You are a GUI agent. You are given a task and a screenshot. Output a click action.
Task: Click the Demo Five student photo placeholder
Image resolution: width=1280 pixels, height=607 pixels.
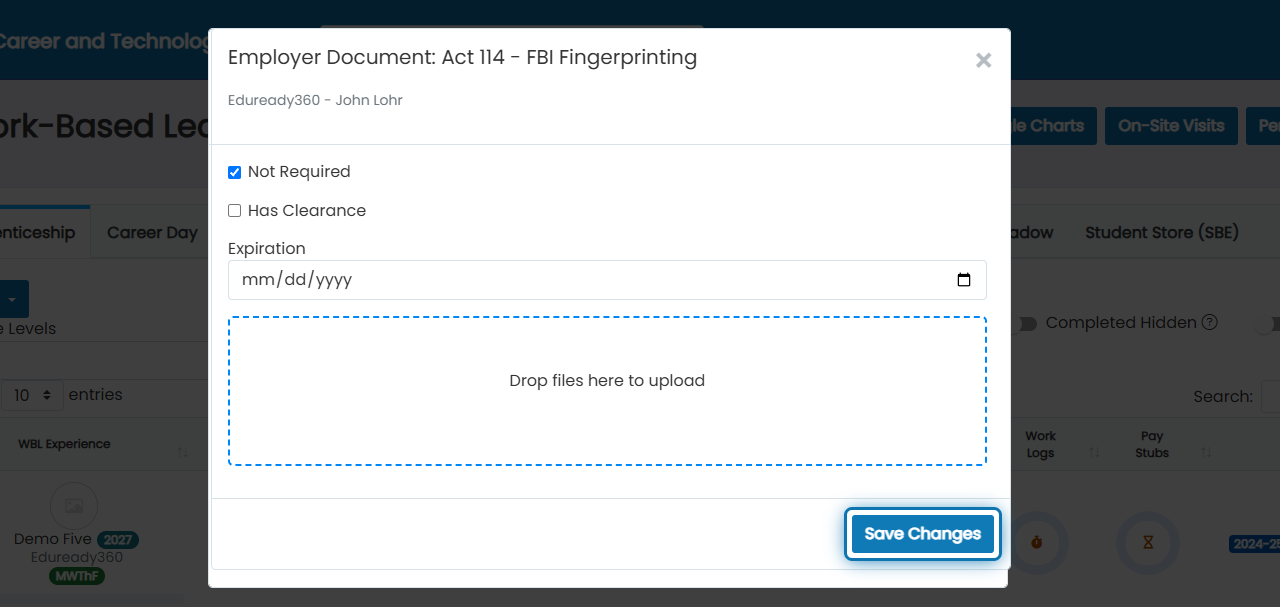74,506
